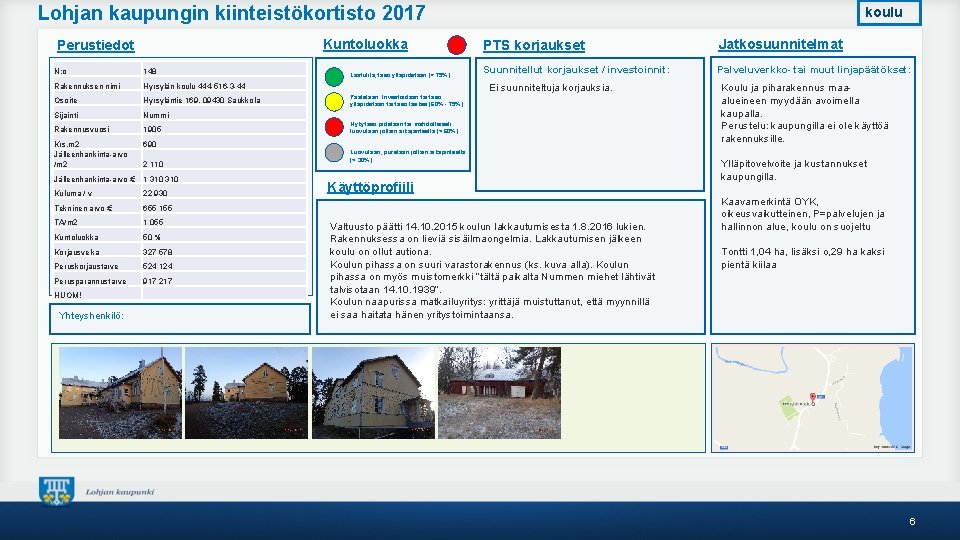Open the Käyttöprofiili heading link
Screen dimensions: 960x540
[370, 187]
